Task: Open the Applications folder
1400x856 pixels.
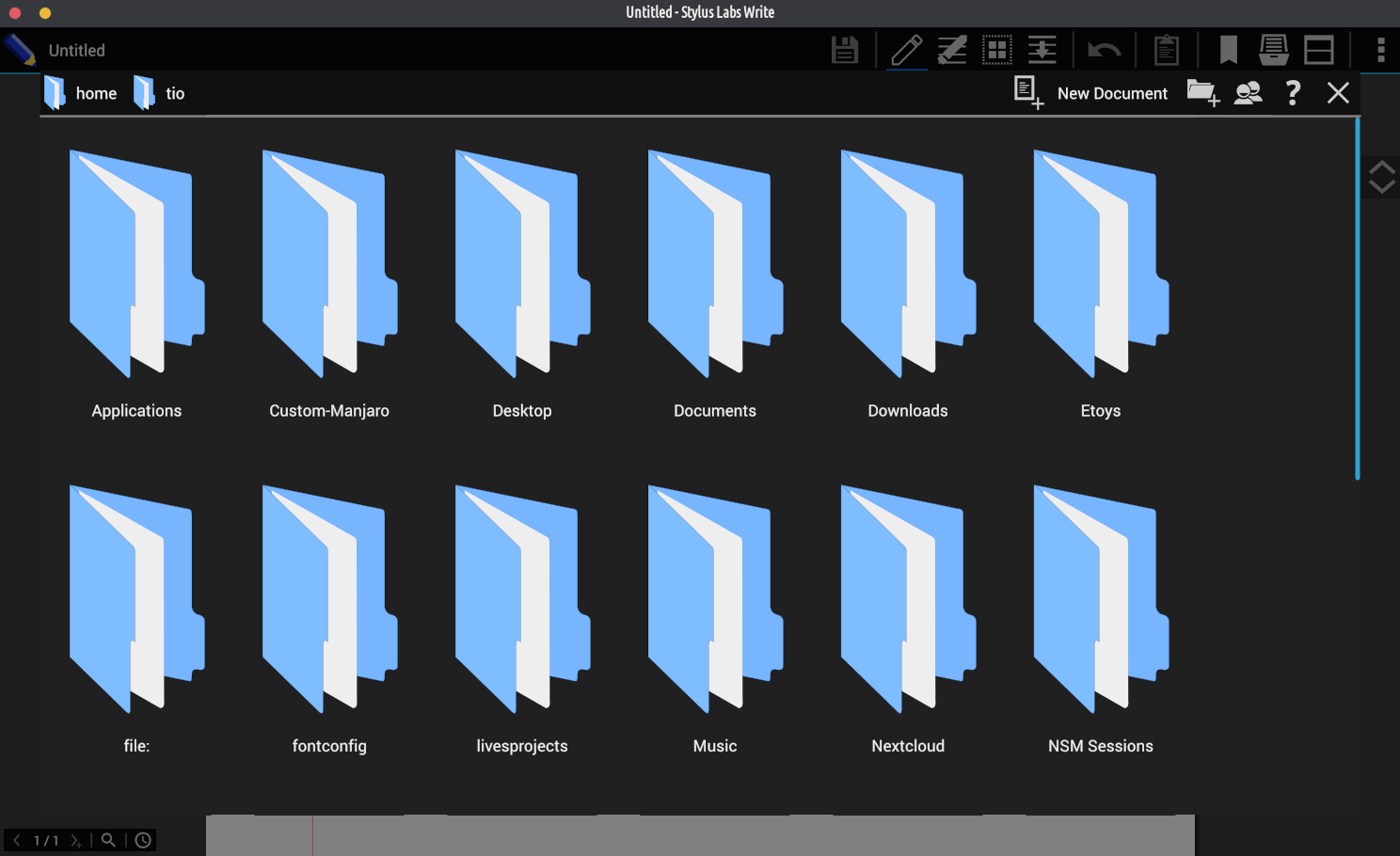Action: (136, 283)
